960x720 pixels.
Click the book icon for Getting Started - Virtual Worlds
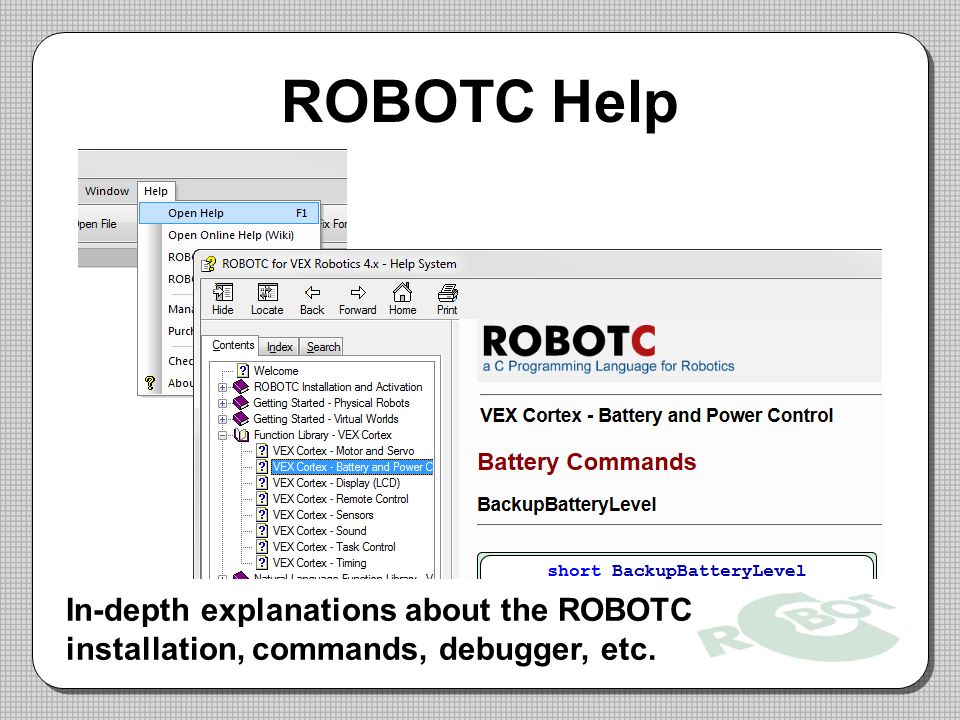241,418
